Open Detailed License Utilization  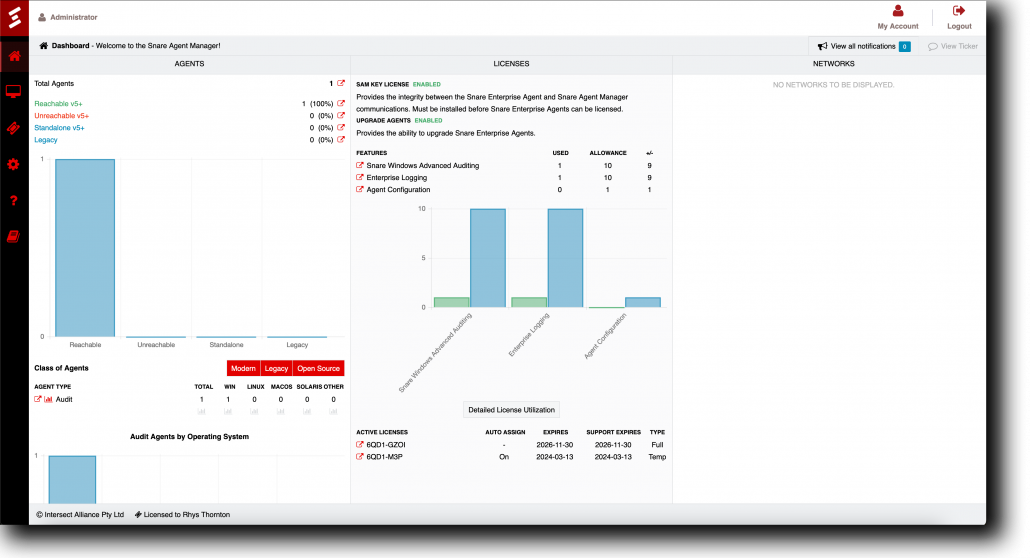(511, 409)
